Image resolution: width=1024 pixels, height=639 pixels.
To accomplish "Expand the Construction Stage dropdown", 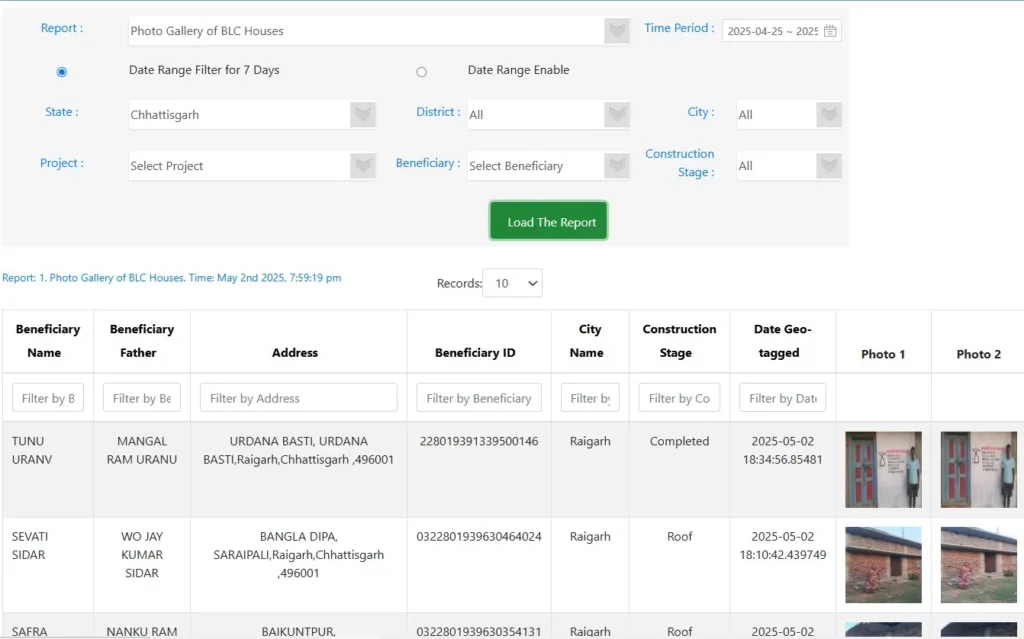I will point(829,166).
